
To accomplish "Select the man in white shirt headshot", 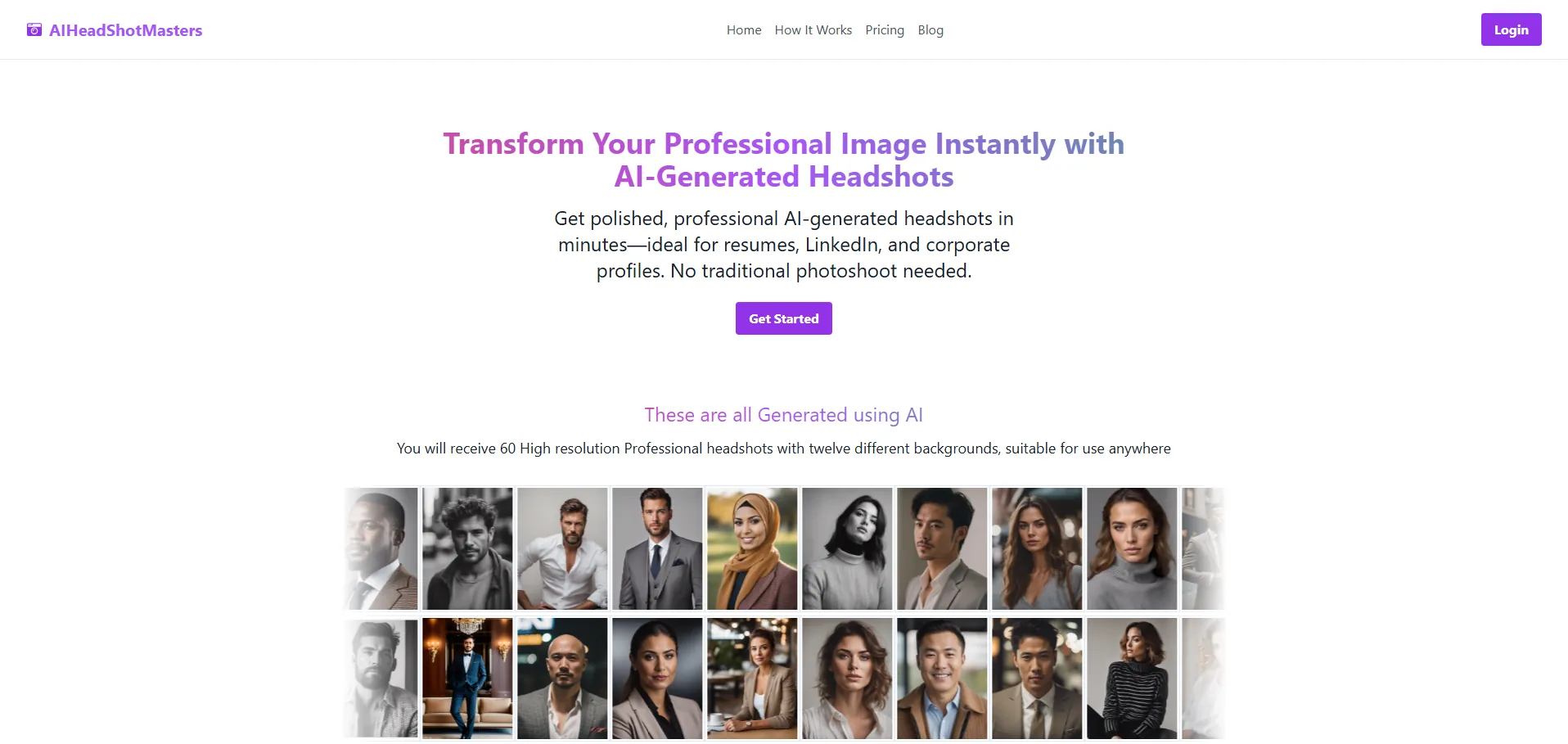I will point(562,548).
